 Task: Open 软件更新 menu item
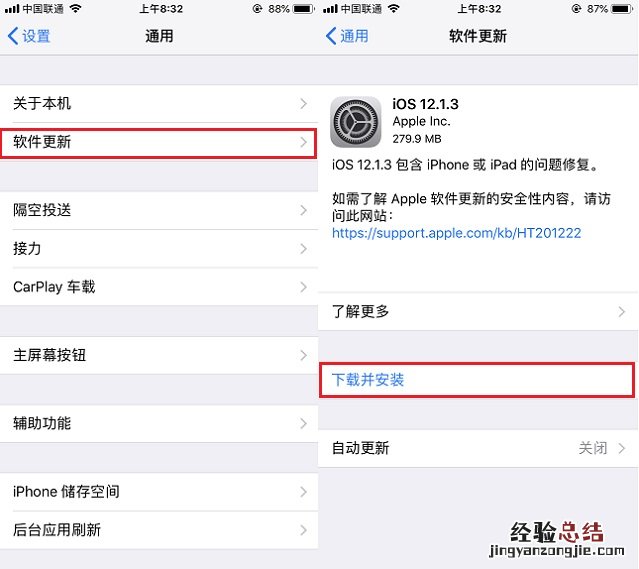[x=159, y=143]
